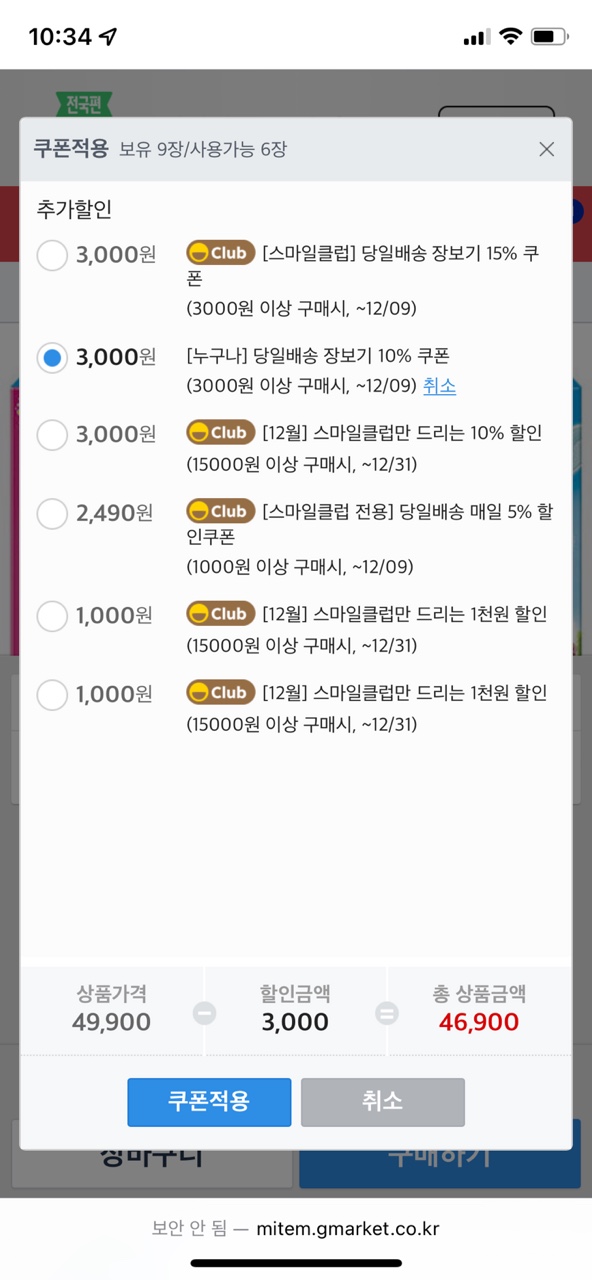Click the Club badge on the 5% daily coupon

(220, 512)
